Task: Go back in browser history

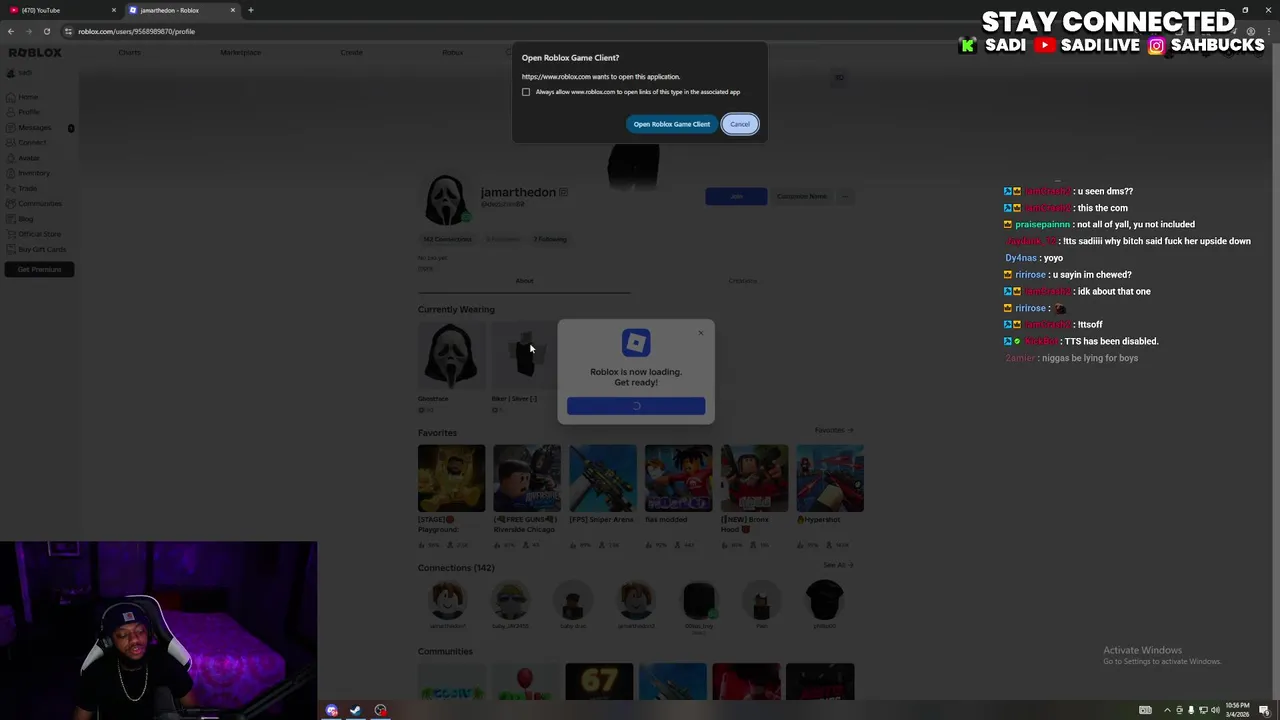Action: 11,31
